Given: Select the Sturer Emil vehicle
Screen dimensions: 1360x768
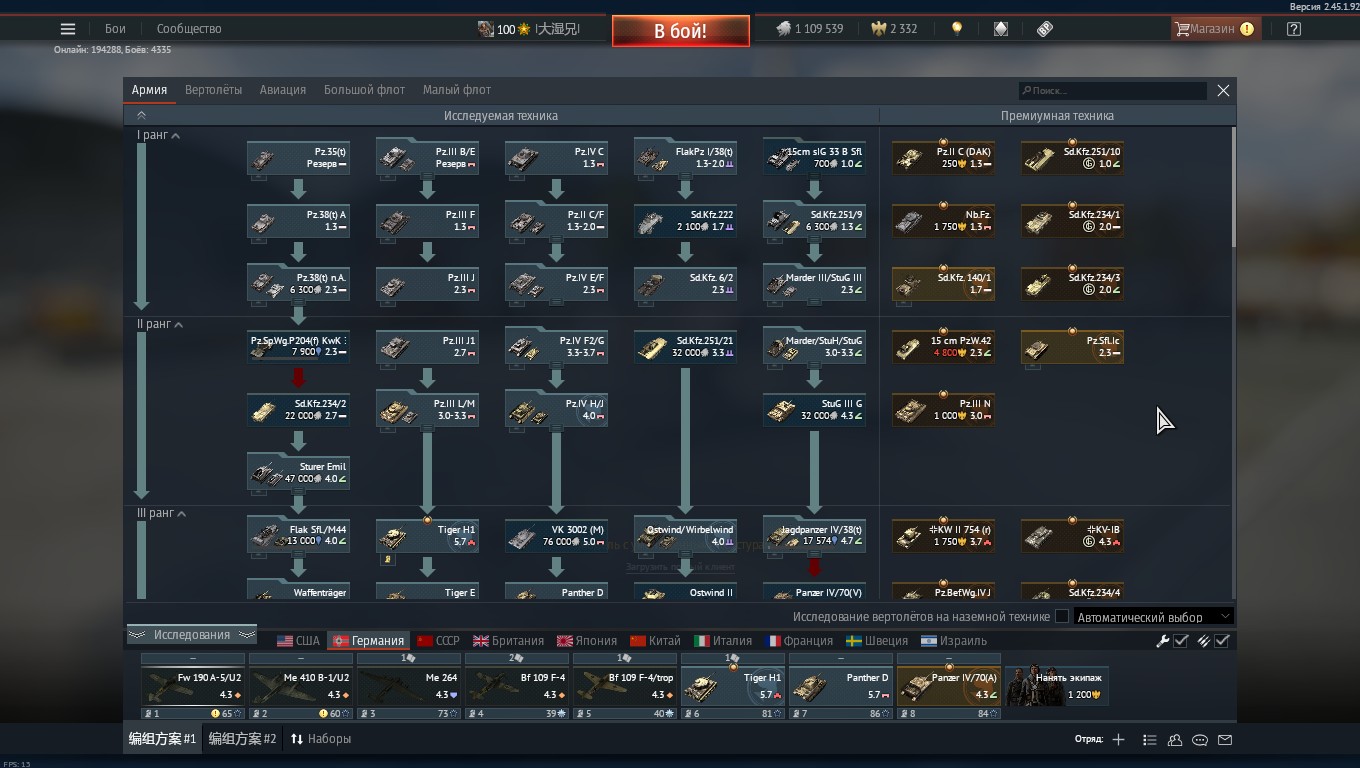Looking at the screenshot, I should pyautogui.click(x=298, y=473).
